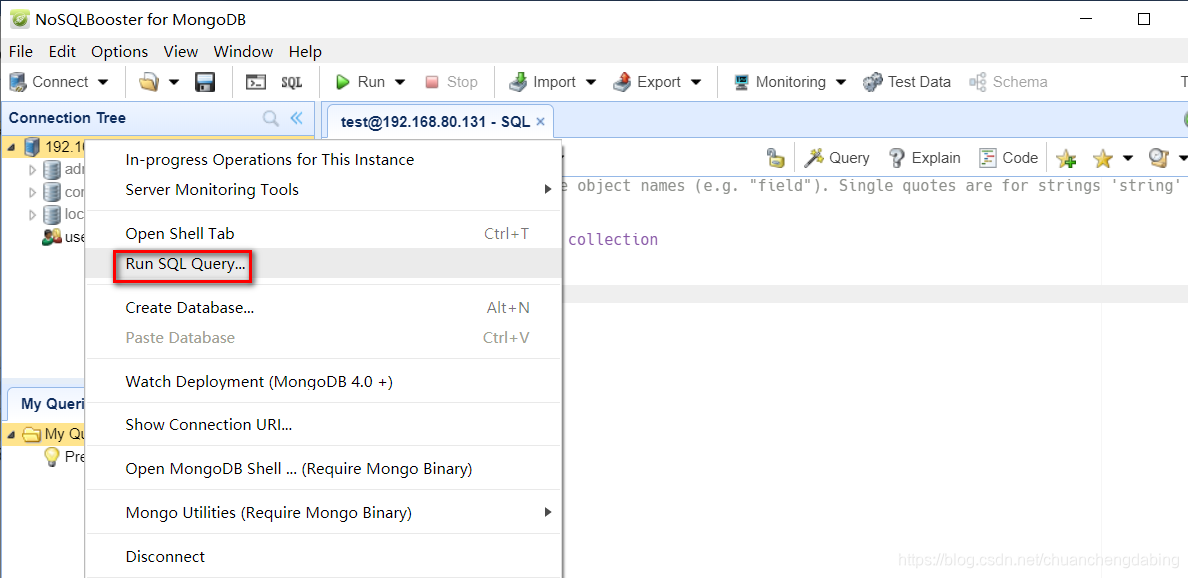Expand the Import dropdown arrow
Image resolution: width=1188 pixels, height=578 pixels.
pos(591,82)
